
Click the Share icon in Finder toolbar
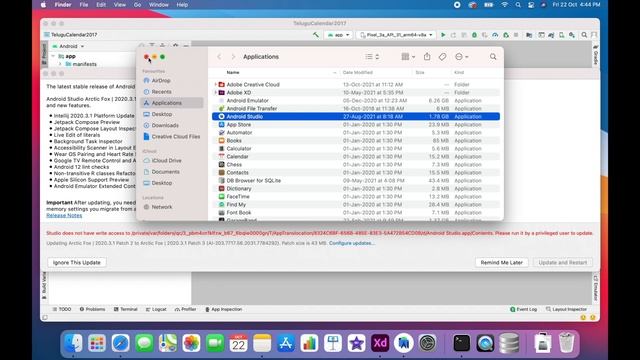(427, 57)
